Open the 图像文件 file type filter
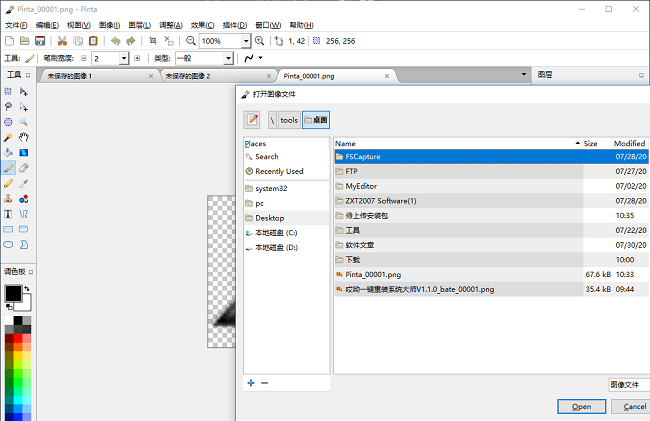 (627, 385)
